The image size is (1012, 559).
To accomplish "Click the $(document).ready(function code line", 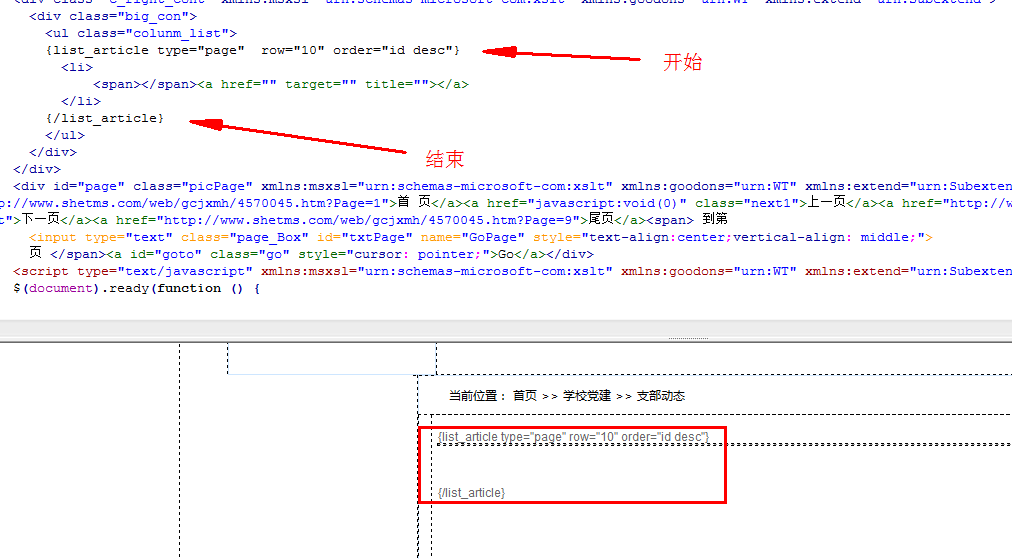I will pos(136,288).
